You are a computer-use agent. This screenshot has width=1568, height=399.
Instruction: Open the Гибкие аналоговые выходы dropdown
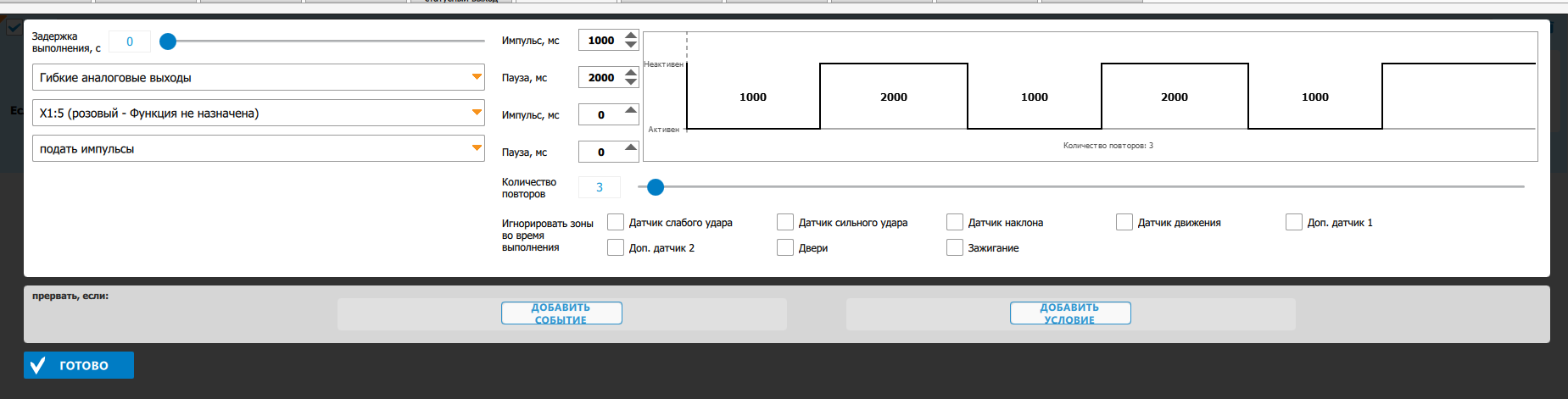tap(477, 77)
